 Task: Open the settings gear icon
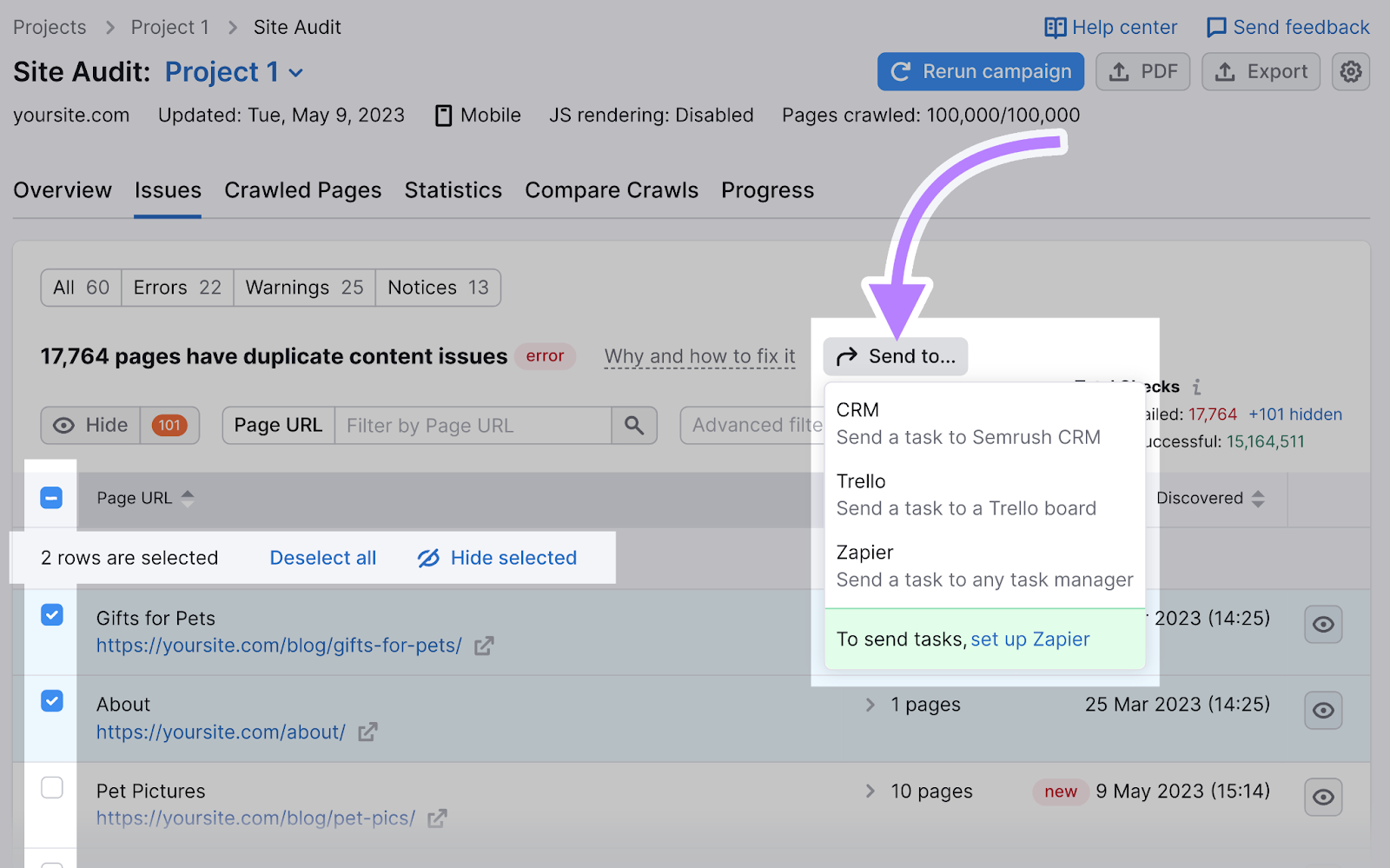[1350, 72]
